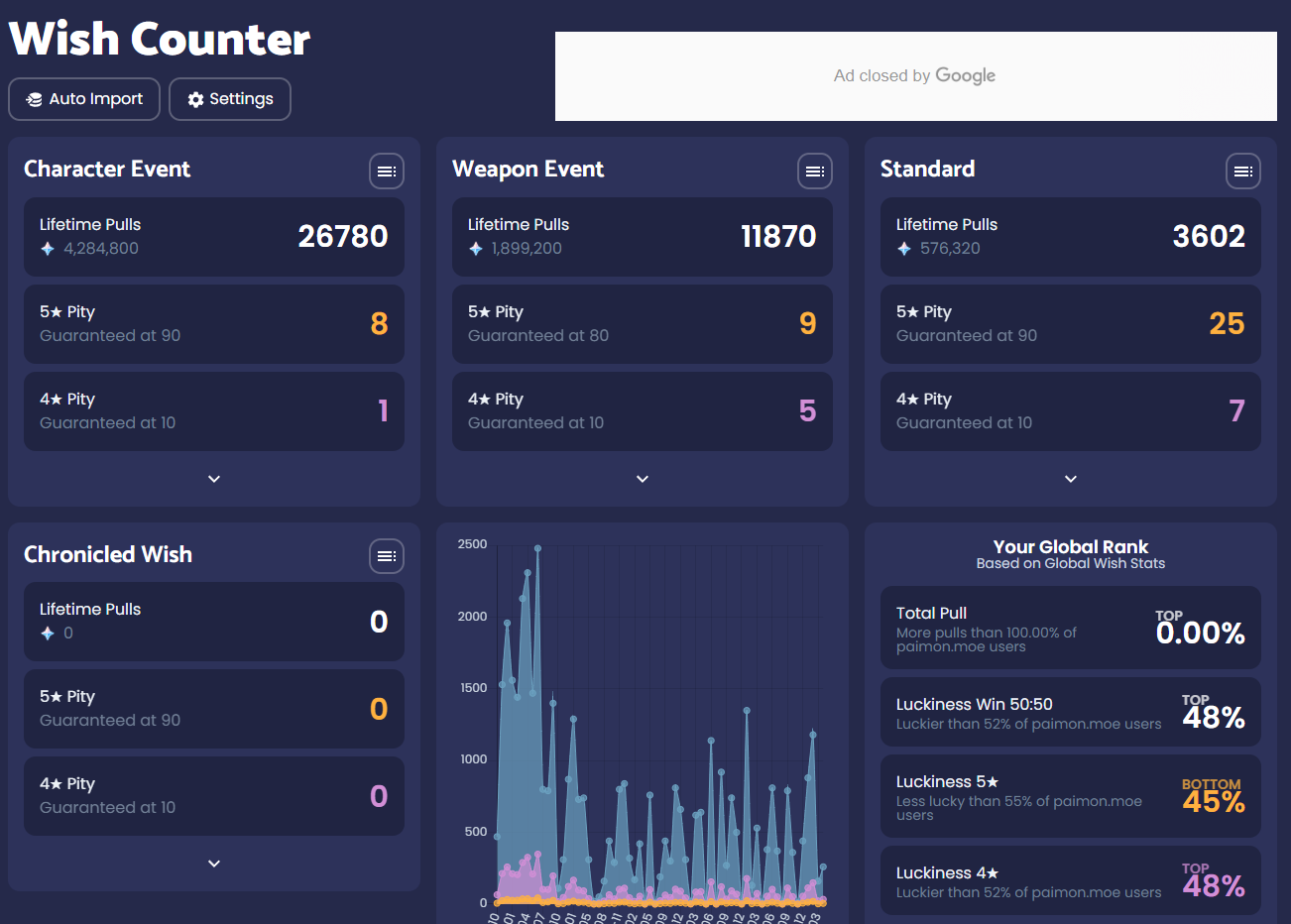Open the Settings button

230,99
